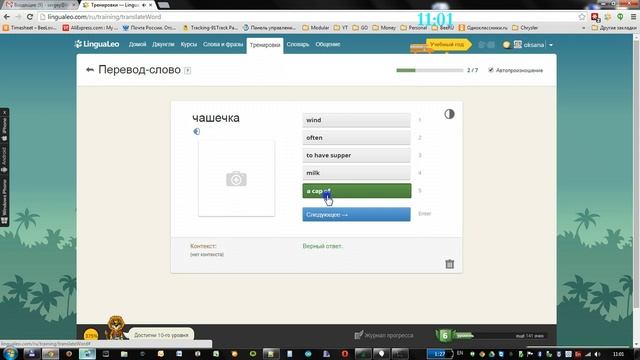This screenshot has width=640, height=360.
Task: Click the gold coin icon in the header
Action: tap(506, 45)
